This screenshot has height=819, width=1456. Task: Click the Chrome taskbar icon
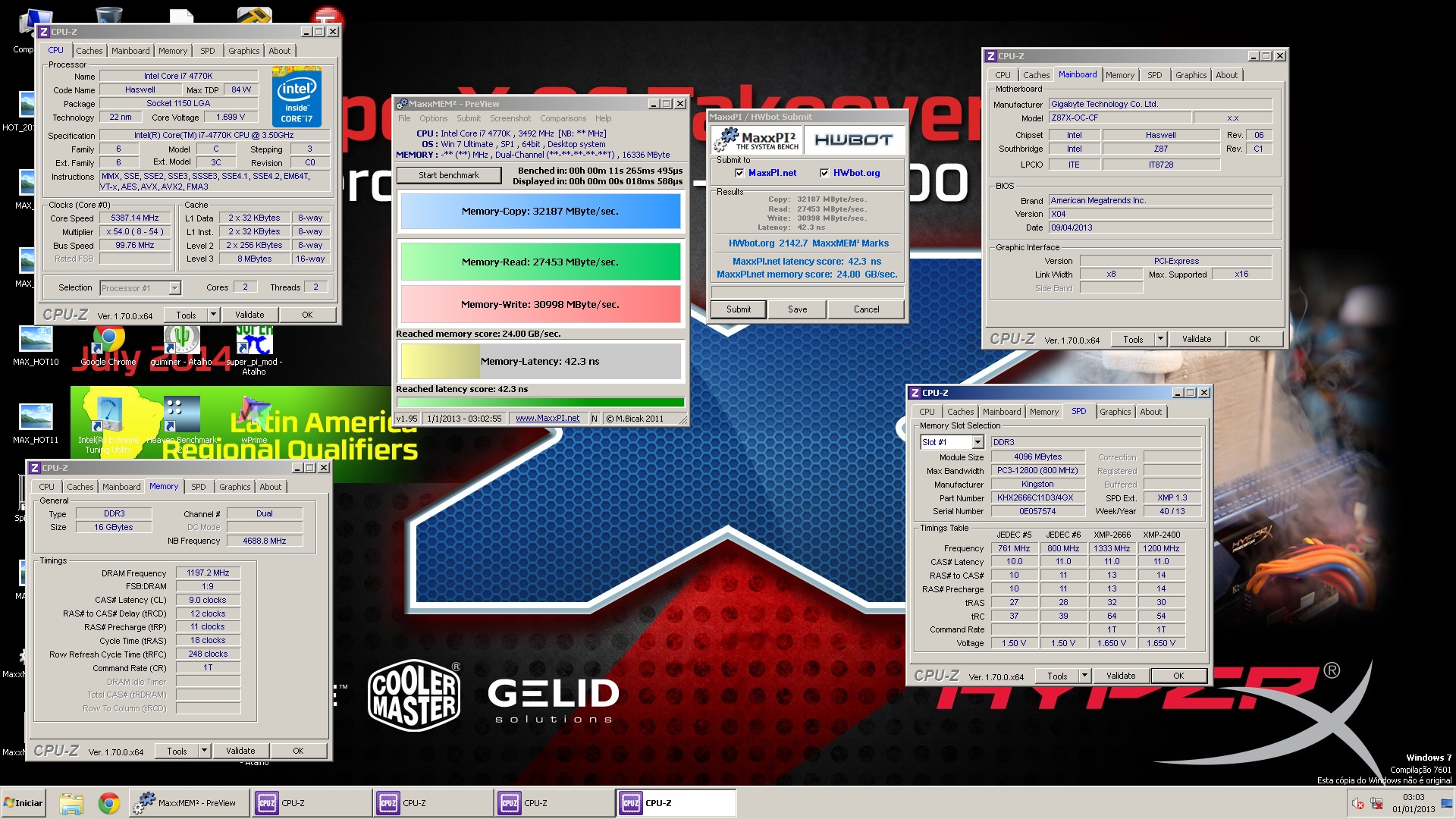(109, 803)
